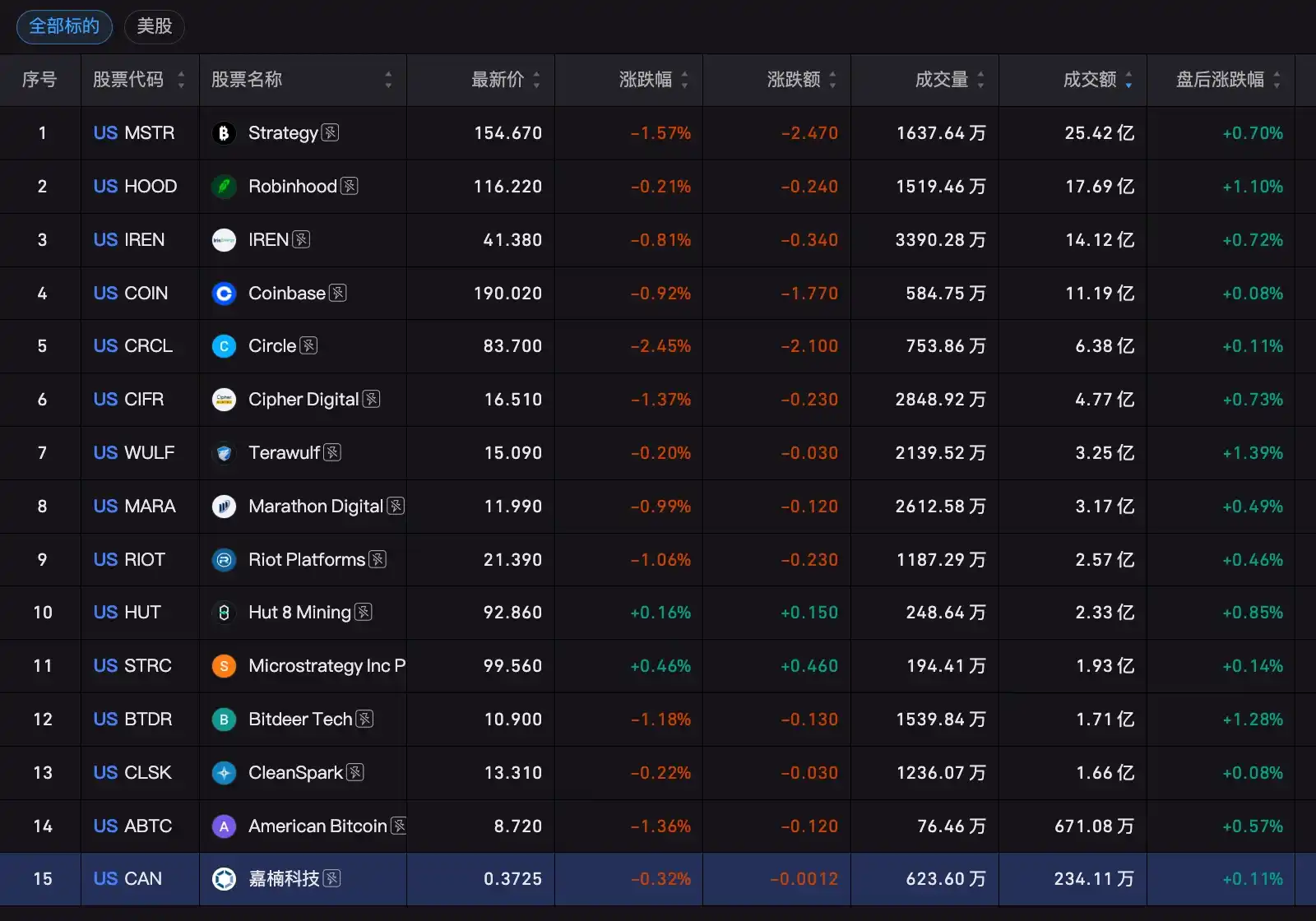Click the badge icon after Hut 8 Mining
1316x921 pixels.
coord(364,612)
